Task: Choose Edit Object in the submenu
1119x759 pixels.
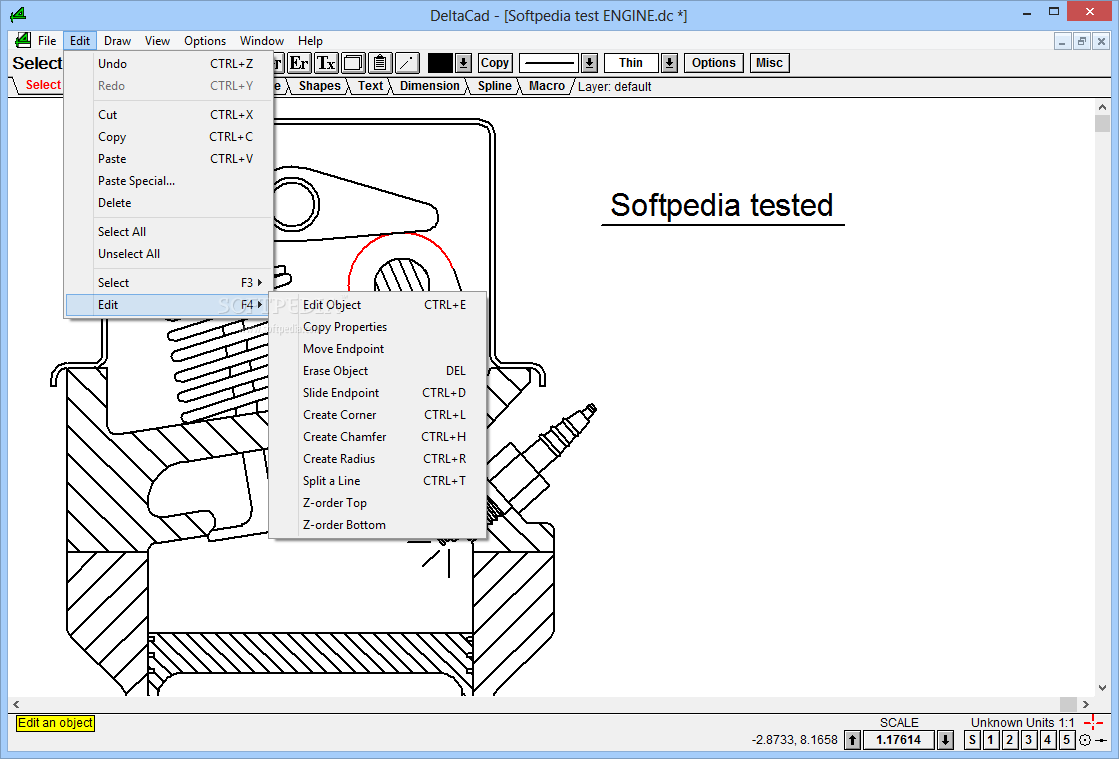Action: coord(378,305)
